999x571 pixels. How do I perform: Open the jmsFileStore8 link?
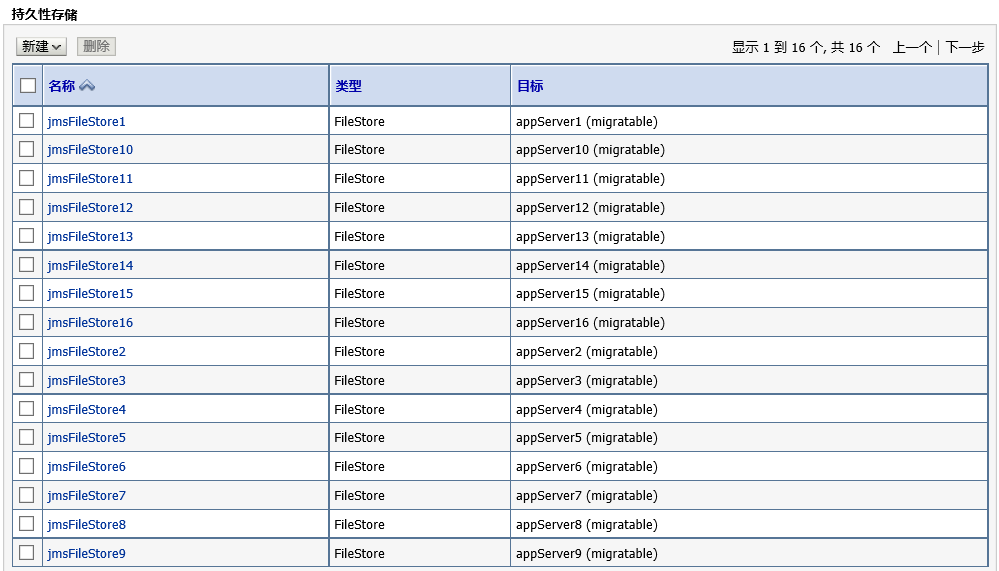(87, 525)
